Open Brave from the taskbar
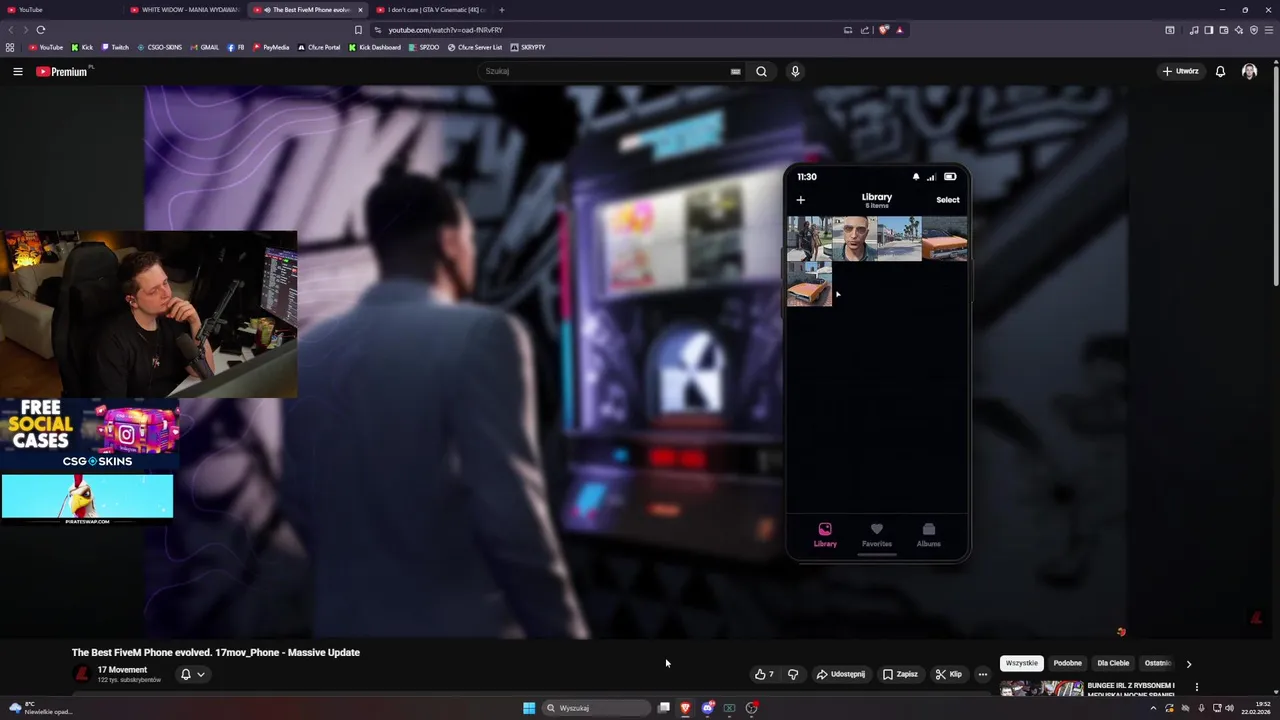The height and width of the screenshot is (720, 1280). [x=686, y=708]
